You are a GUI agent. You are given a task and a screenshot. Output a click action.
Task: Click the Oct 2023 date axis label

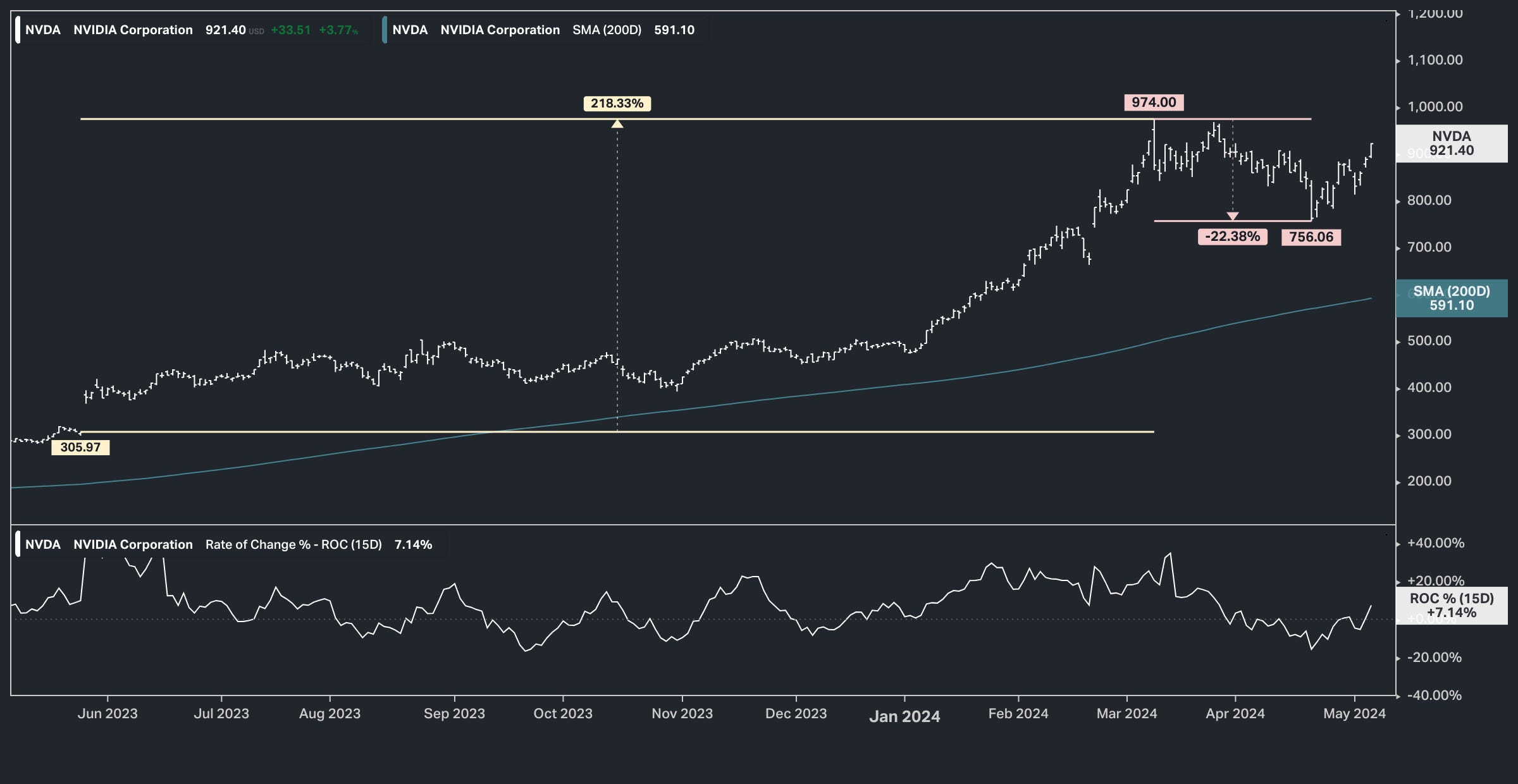pos(563,713)
